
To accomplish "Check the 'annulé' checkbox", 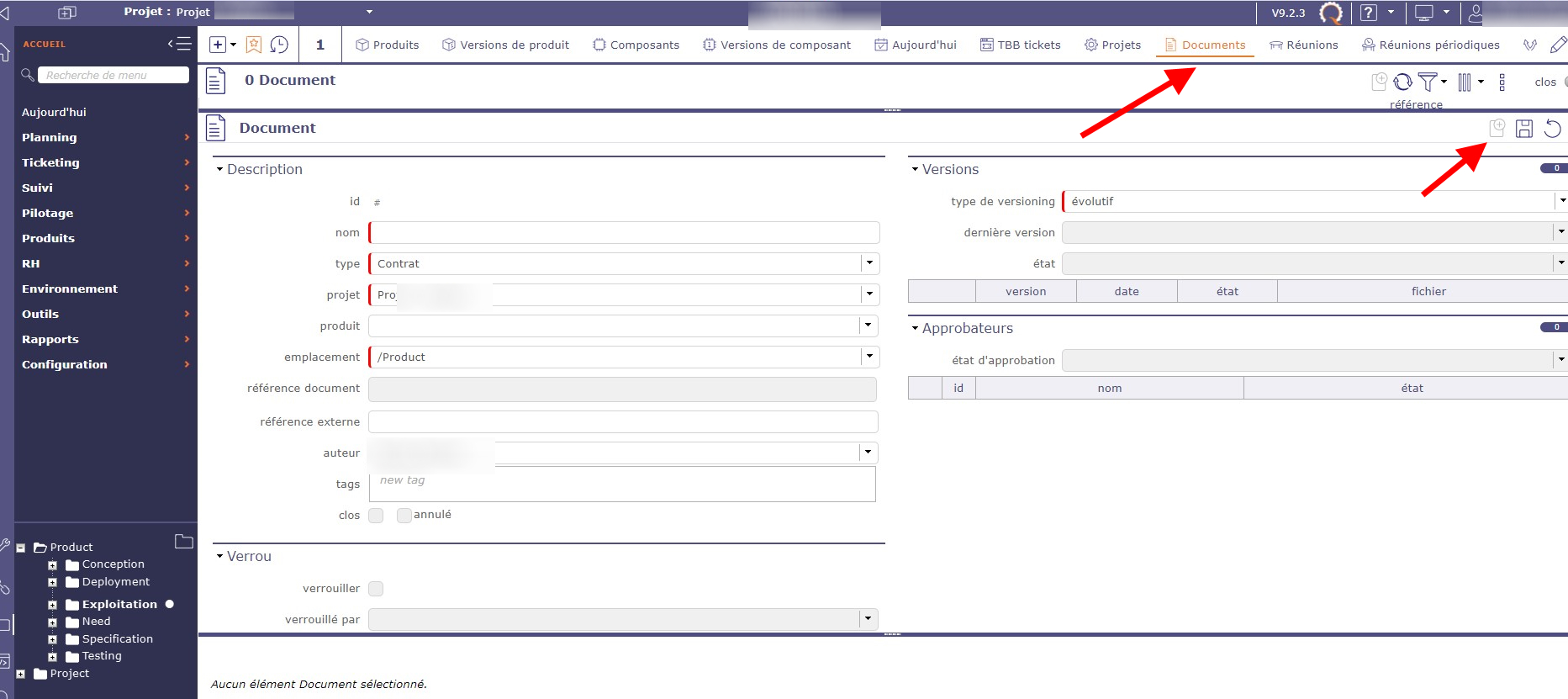I will coord(404,516).
